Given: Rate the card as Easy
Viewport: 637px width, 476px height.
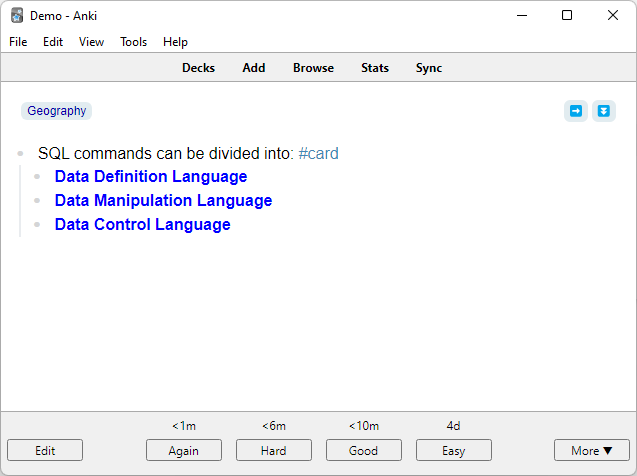Looking at the screenshot, I should [x=454, y=450].
